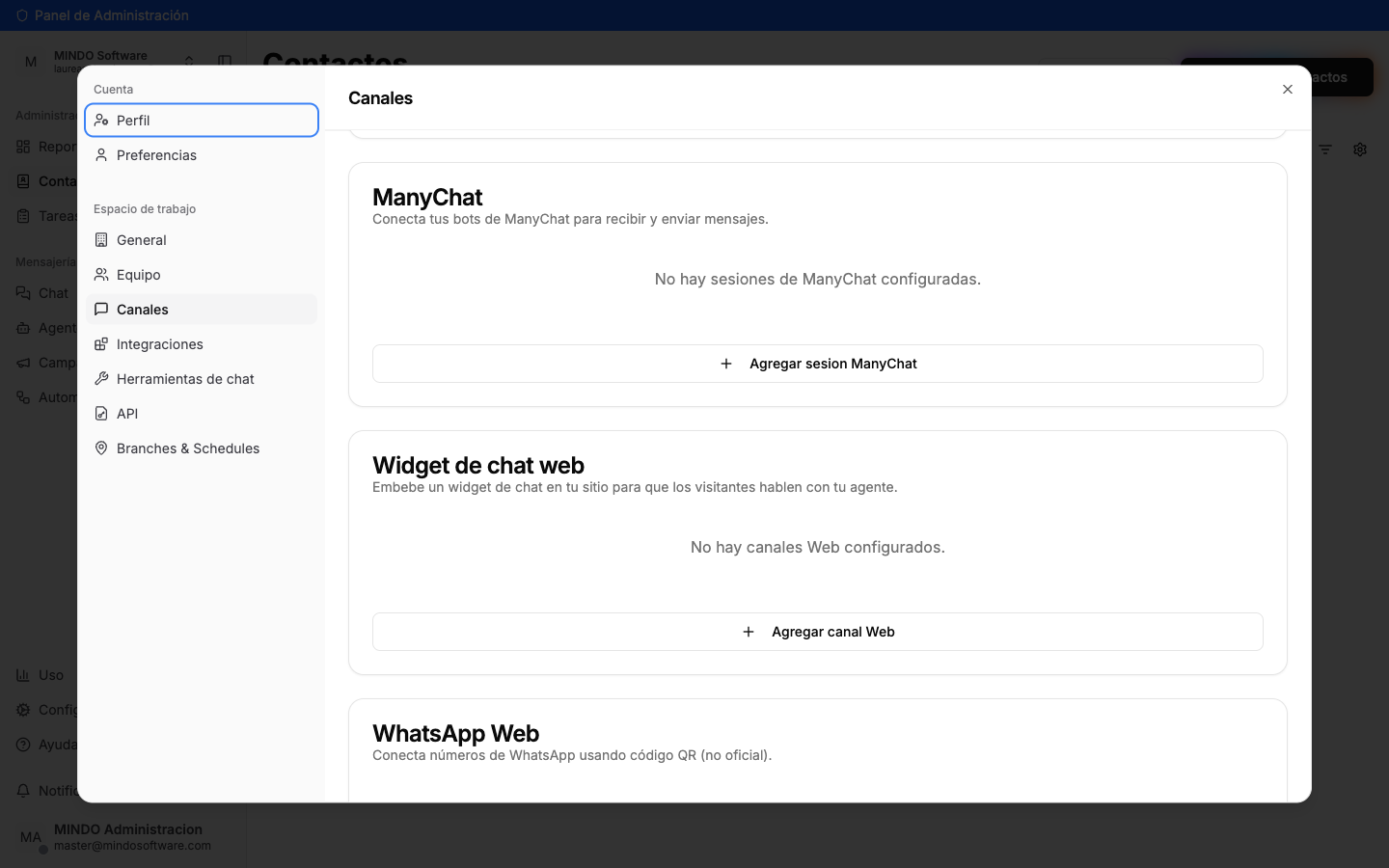Select Canales in the settings sidebar
Viewport: 1389px width, 868px height.
pyautogui.click(x=202, y=310)
